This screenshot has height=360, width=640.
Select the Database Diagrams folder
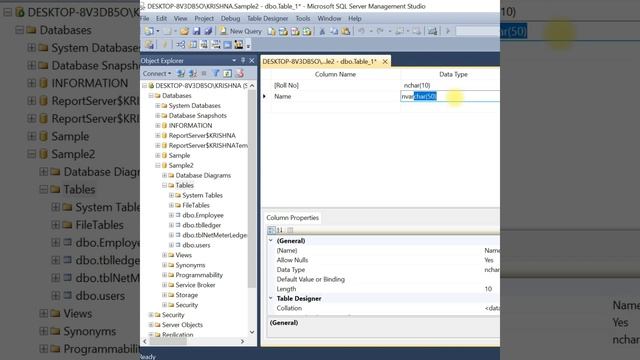203,176
